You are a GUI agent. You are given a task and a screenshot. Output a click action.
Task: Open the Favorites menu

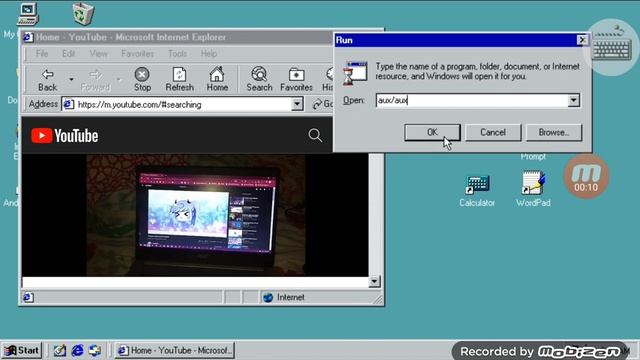pyautogui.click(x=138, y=53)
